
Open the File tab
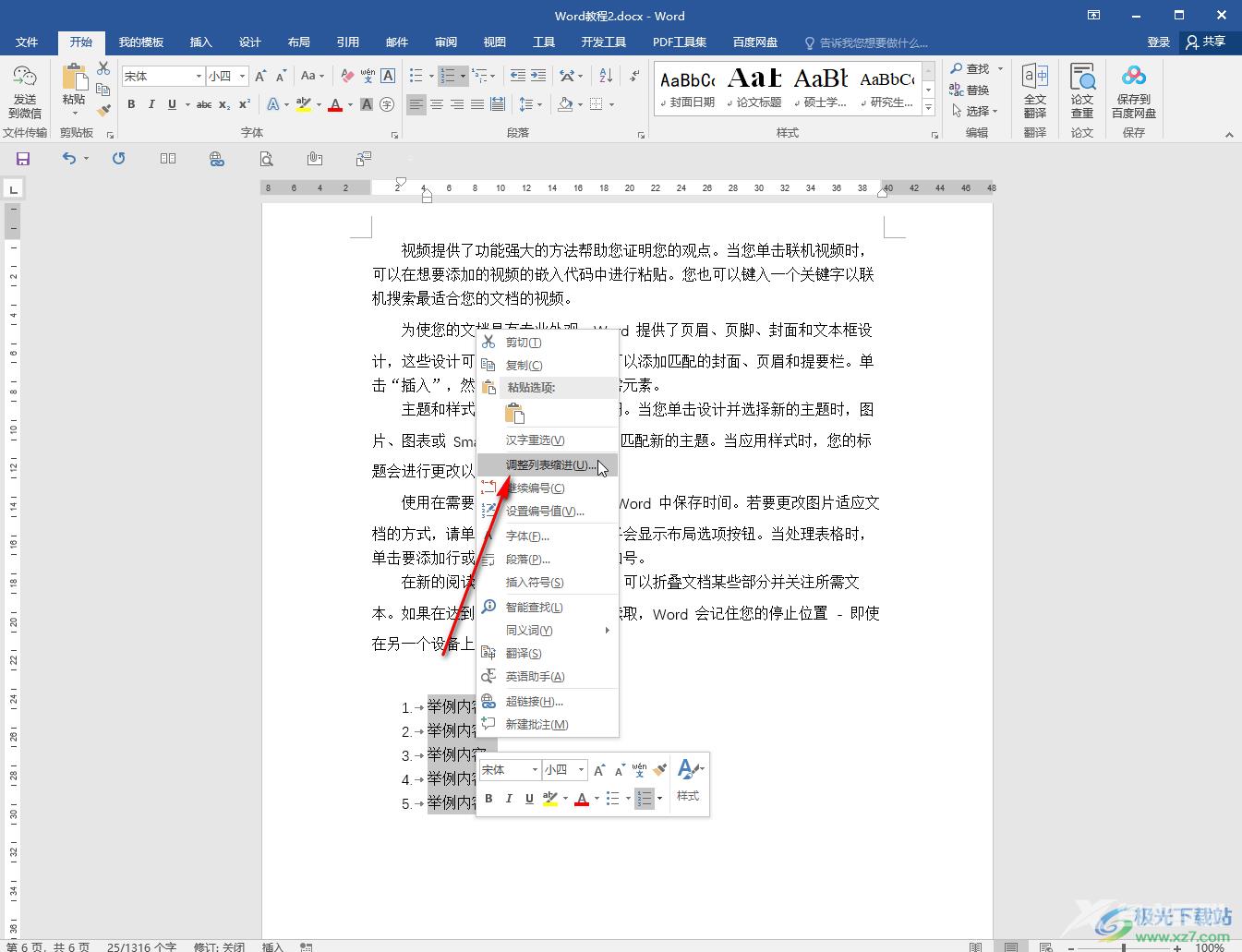(x=27, y=42)
